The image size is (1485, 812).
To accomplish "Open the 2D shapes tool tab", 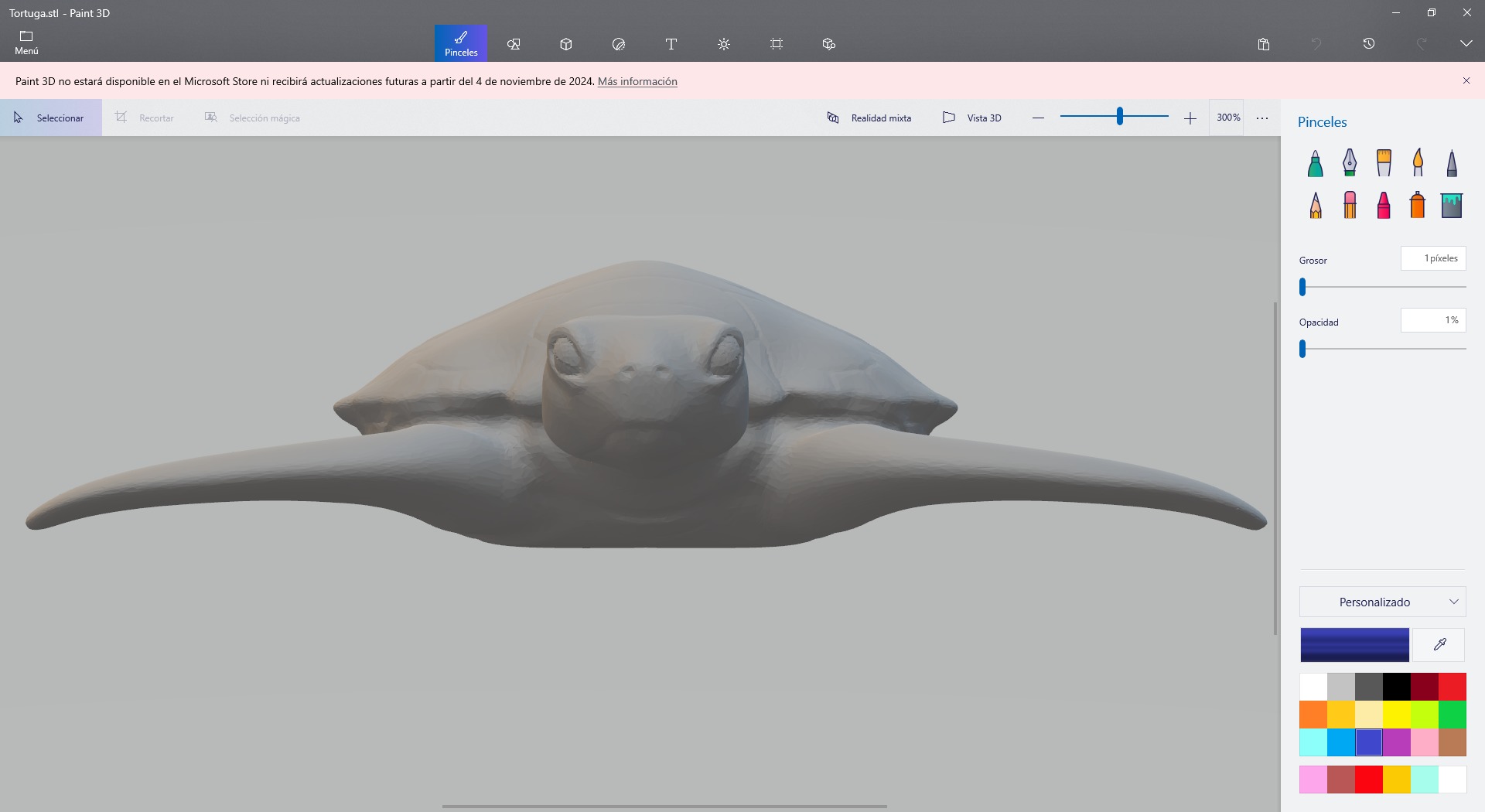I will [514, 44].
